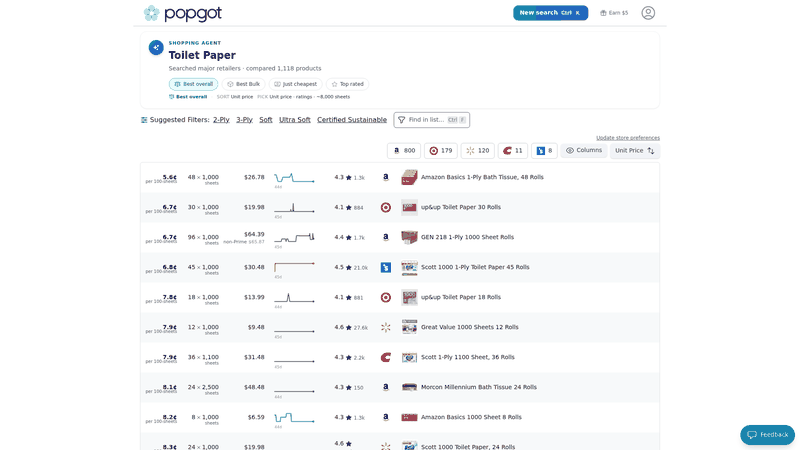800x450 pixels.
Task: Open the Columns visibility menu
Action: coord(584,151)
